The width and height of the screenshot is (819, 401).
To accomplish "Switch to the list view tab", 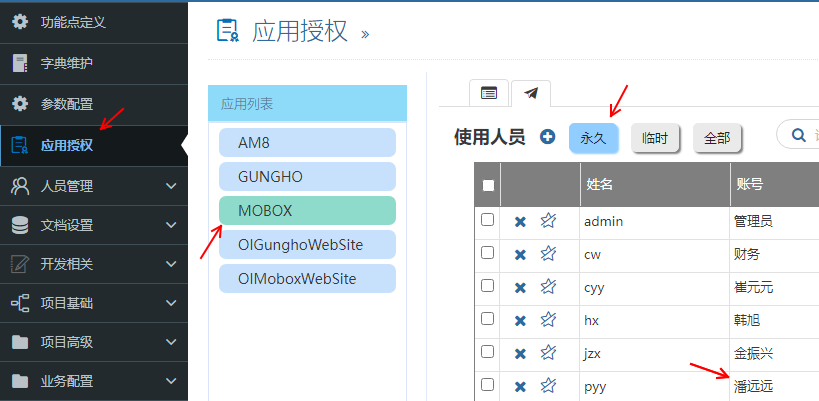I will click(x=489, y=93).
